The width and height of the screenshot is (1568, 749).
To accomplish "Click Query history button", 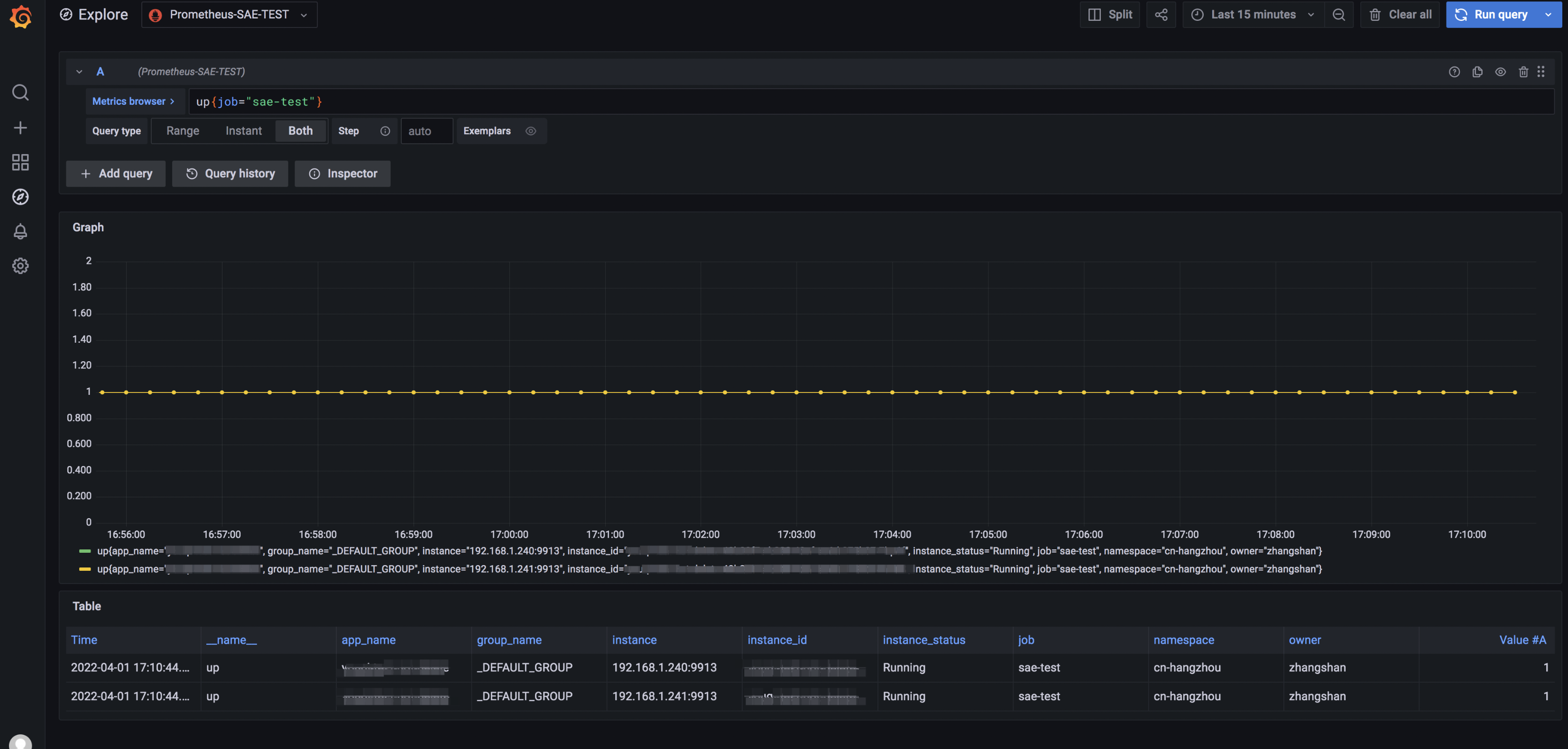I will tap(230, 174).
